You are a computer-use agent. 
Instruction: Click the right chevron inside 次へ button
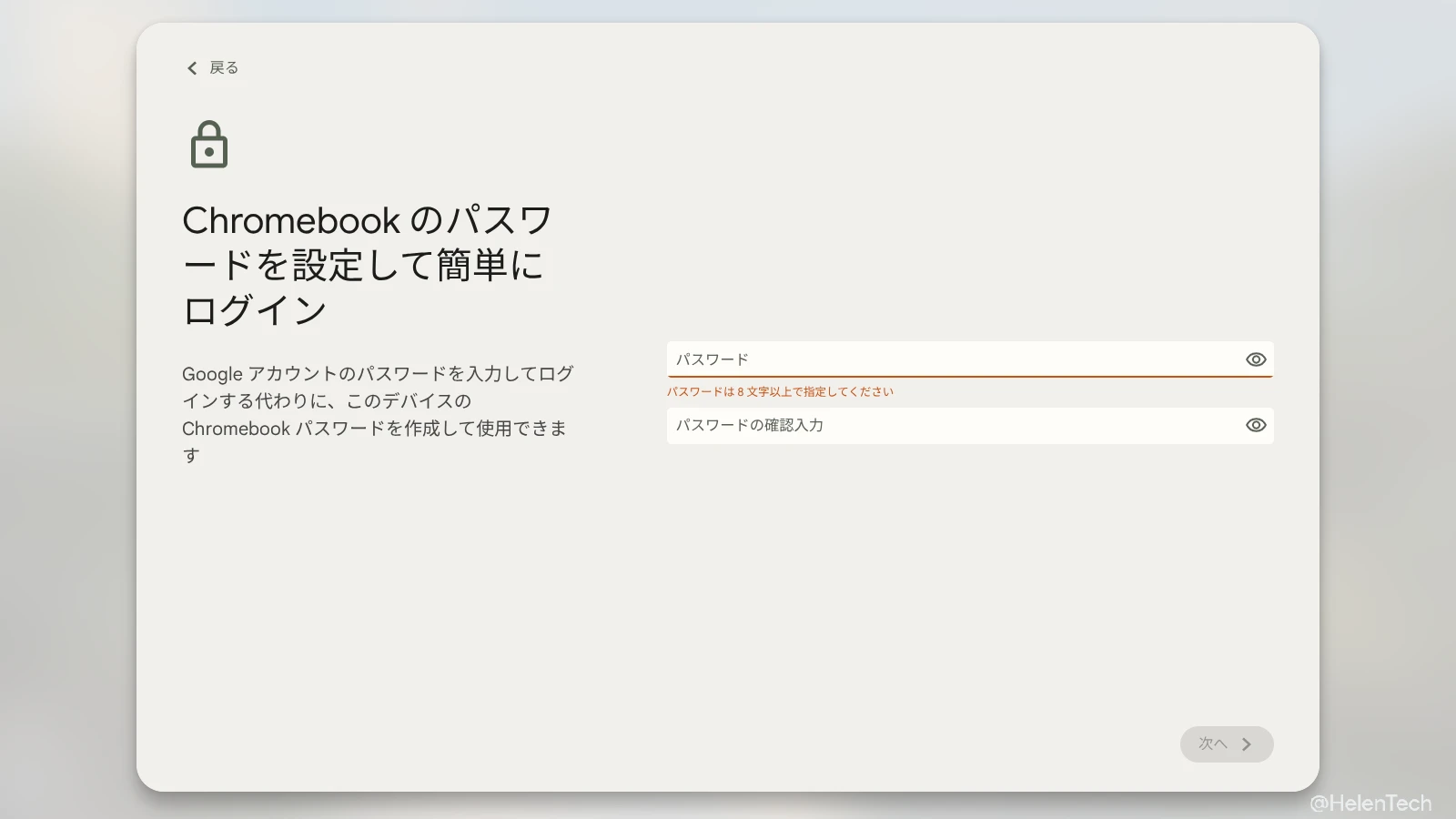[x=1247, y=744]
